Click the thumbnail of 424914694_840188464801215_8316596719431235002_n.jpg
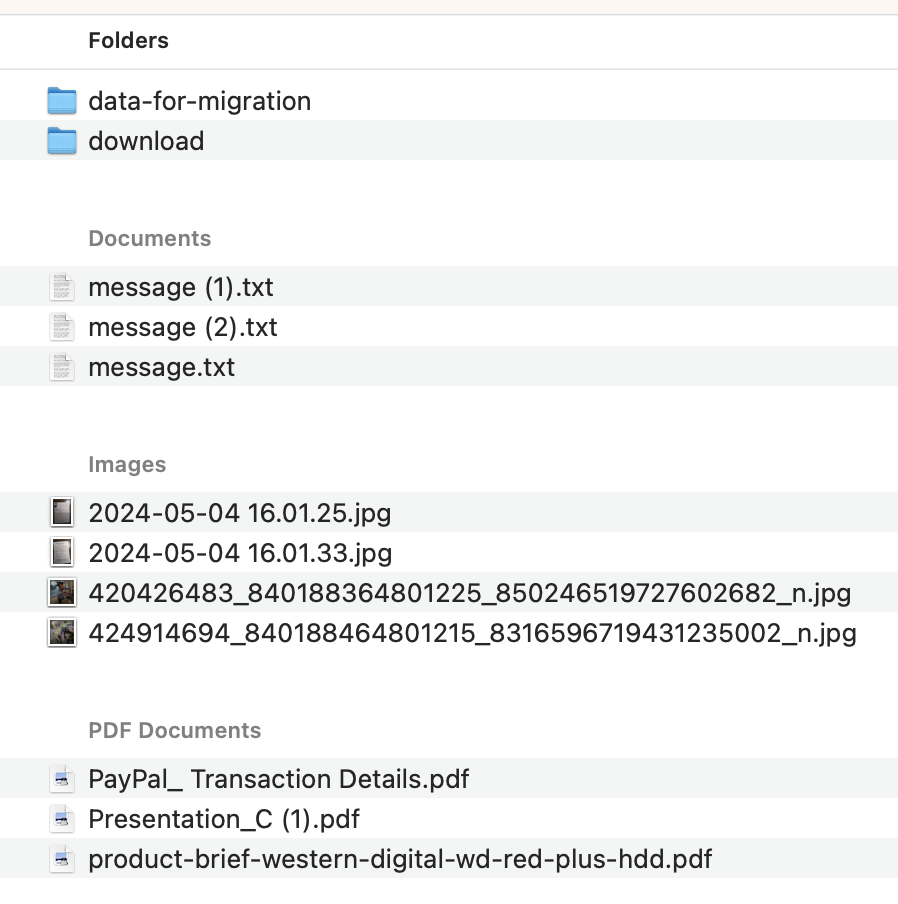Viewport: 898px width, 904px height. 62,633
